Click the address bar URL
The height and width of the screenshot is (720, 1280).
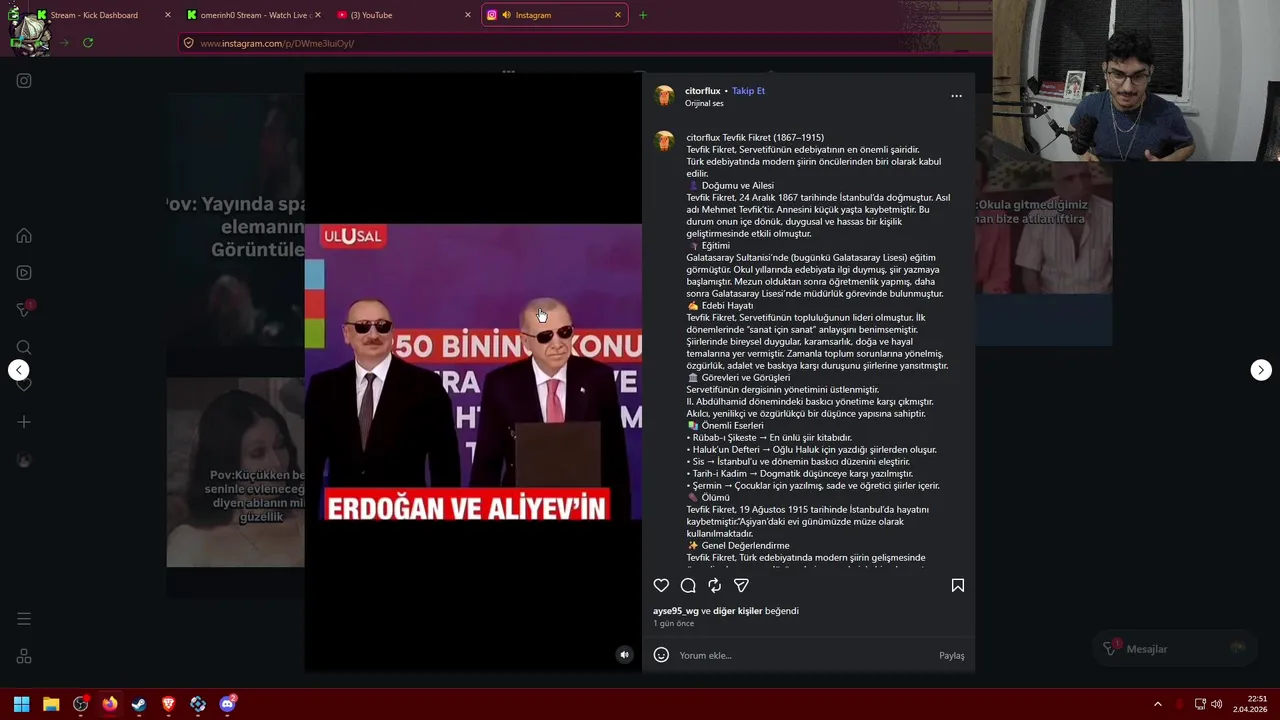pyautogui.click(x=277, y=43)
